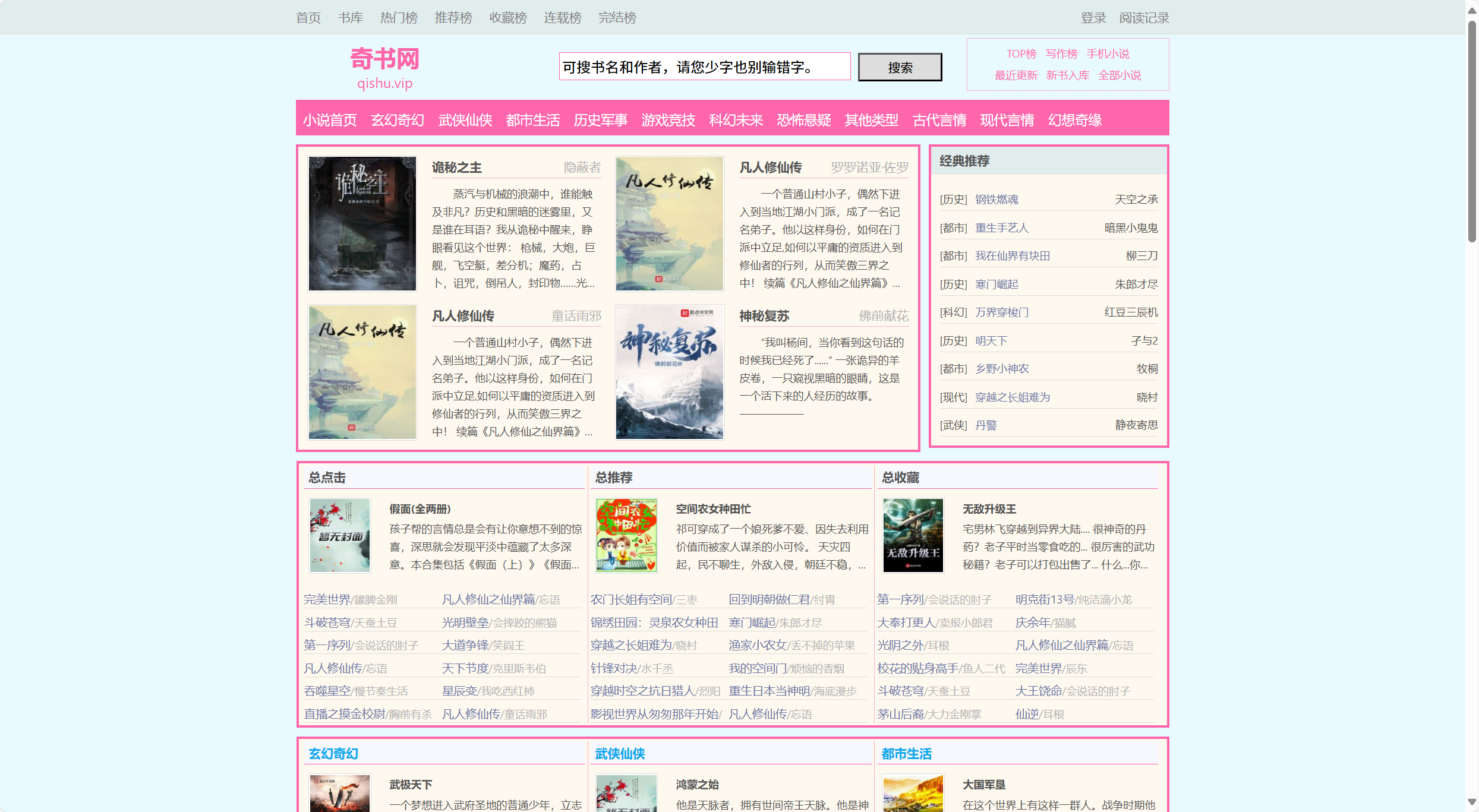Open the TOP榜 quick link
Viewport: 1479px width, 812px height.
pyautogui.click(x=1021, y=54)
